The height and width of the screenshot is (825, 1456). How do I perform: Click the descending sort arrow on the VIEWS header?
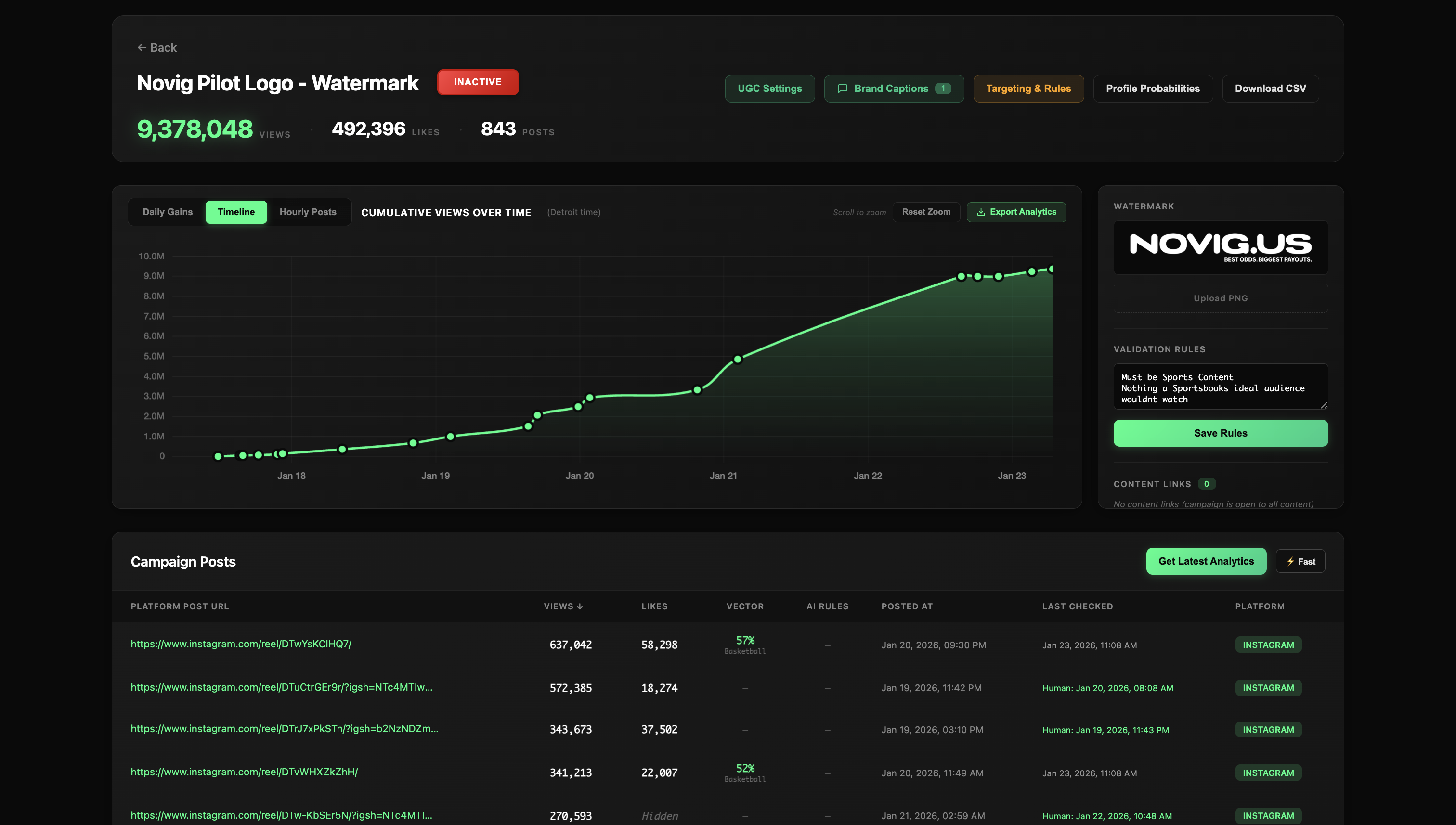[580, 606]
